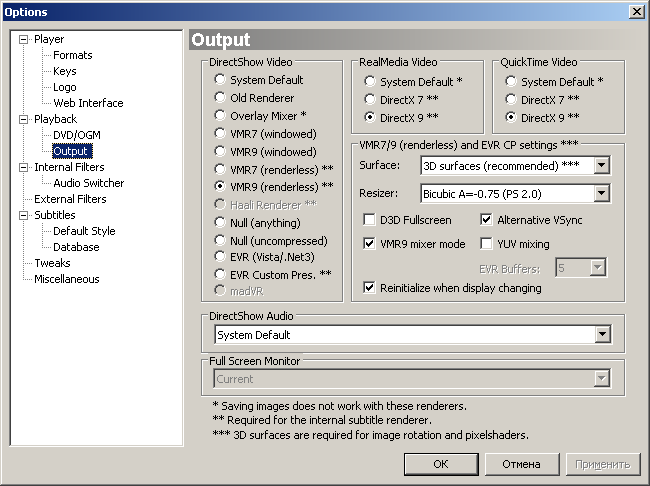Image resolution: width=650 pixels, height=486 pixels.
Task: Toggle the Alternative VSync checkbox
Action: (x=487, y=219)
